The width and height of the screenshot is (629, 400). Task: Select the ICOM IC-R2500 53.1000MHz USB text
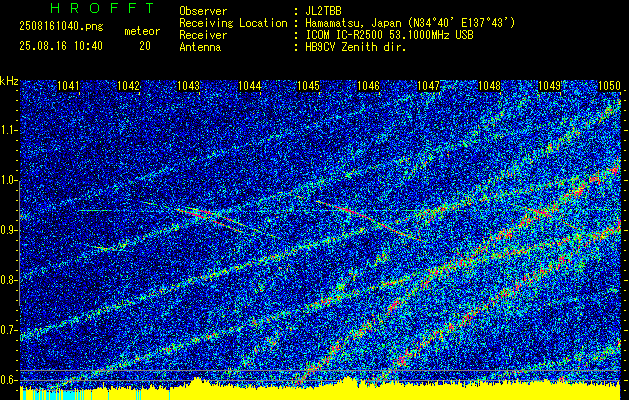389,35
